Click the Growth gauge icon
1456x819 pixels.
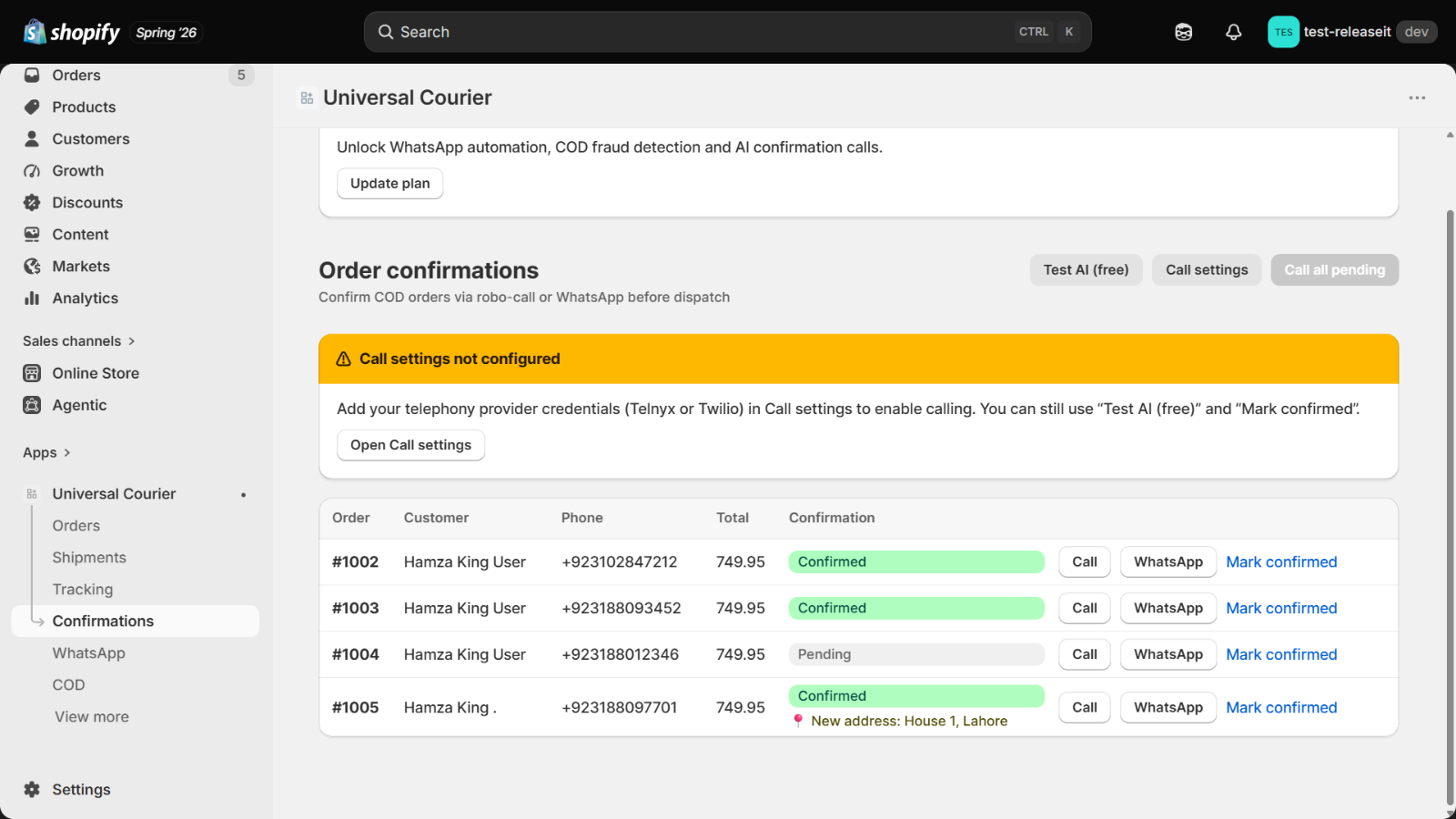(x=32, y=170)
